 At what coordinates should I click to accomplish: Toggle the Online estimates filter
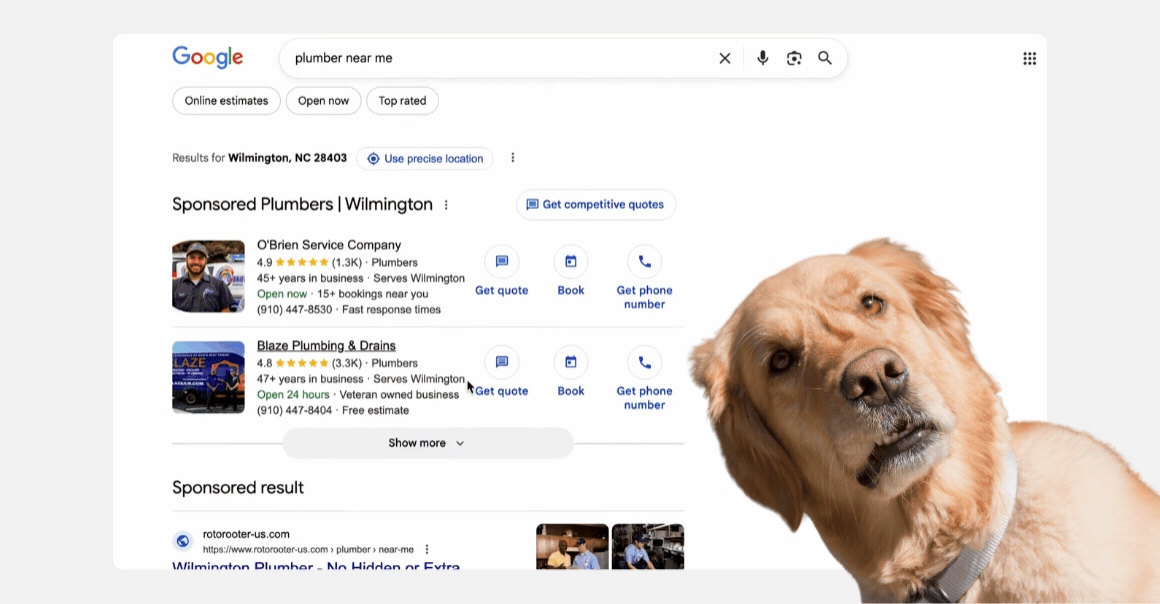tap(226, 101)
